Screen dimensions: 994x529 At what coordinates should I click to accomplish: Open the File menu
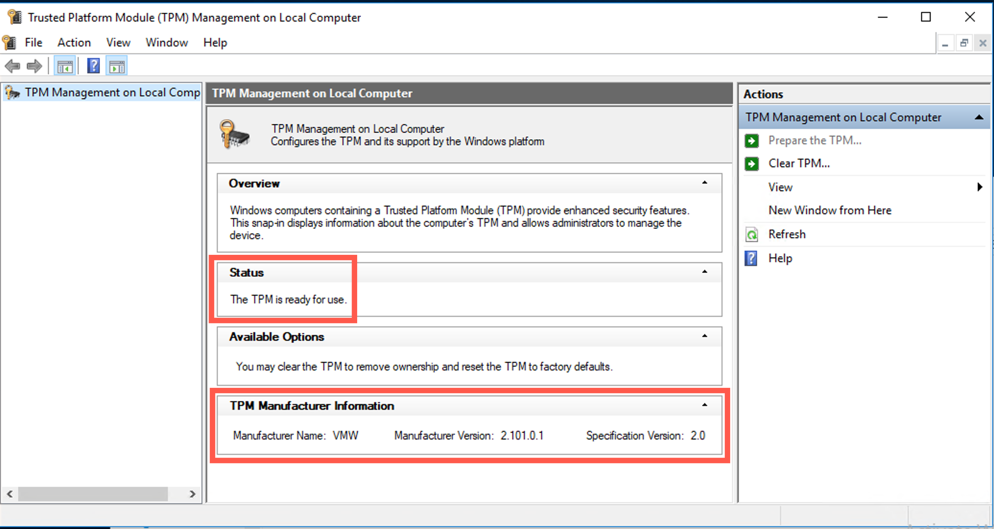click(x=33, y=43)
